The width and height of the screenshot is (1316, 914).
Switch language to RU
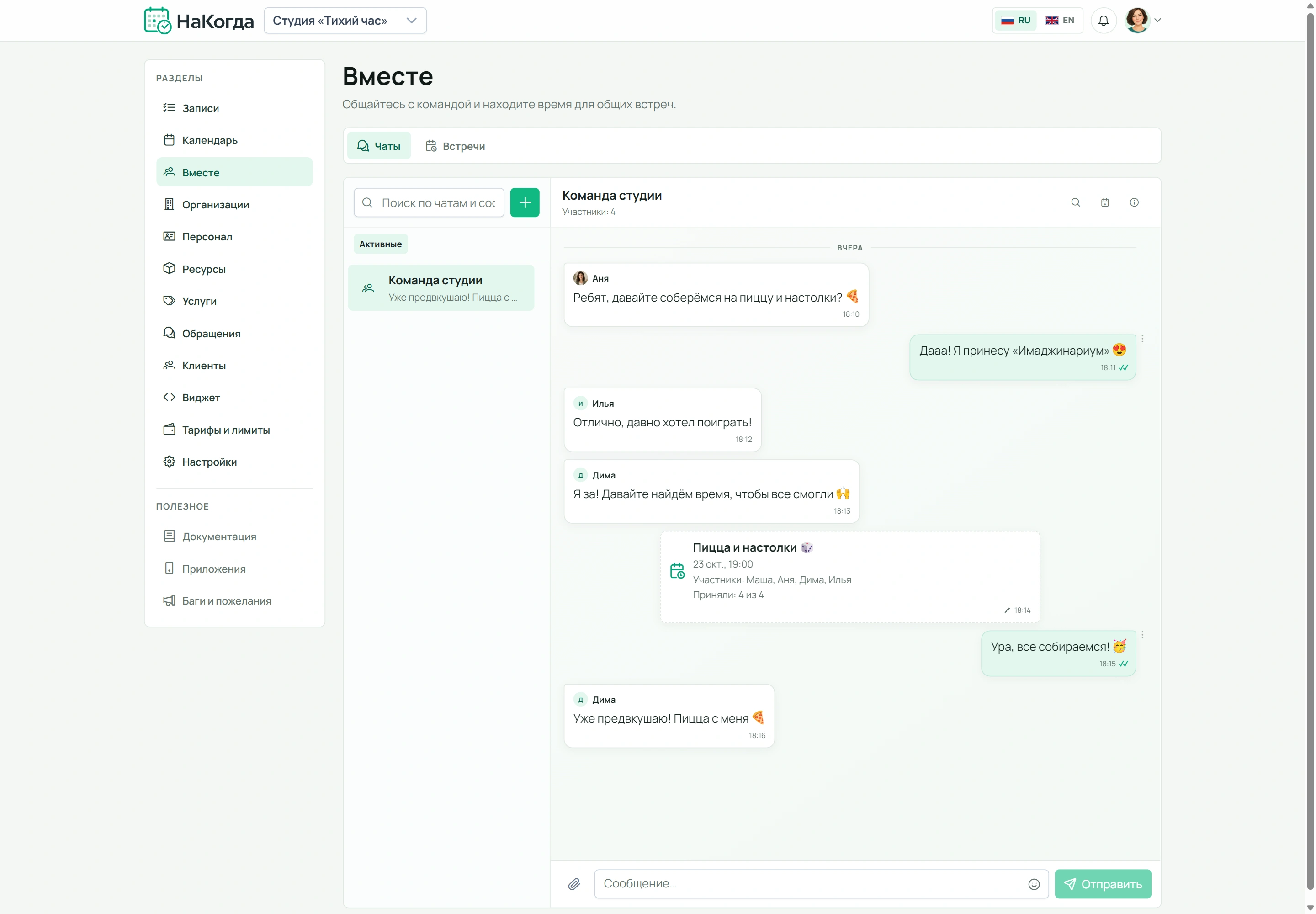1015,21
